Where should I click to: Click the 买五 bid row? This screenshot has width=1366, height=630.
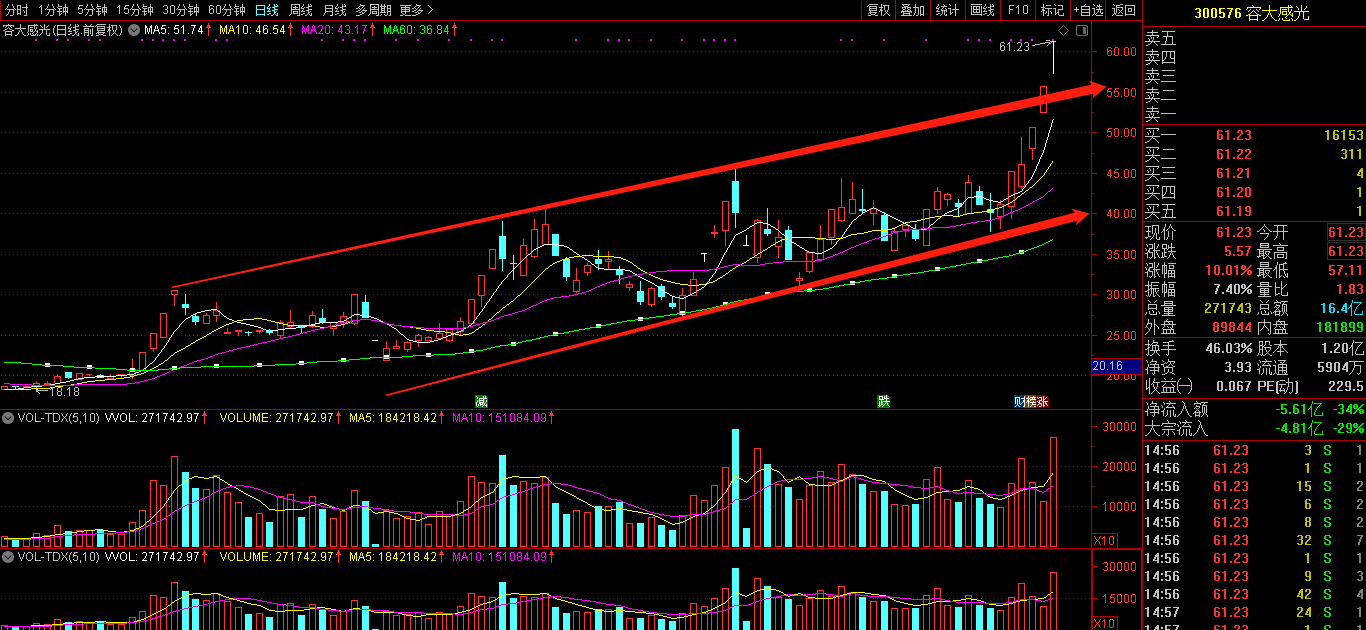1254,211
